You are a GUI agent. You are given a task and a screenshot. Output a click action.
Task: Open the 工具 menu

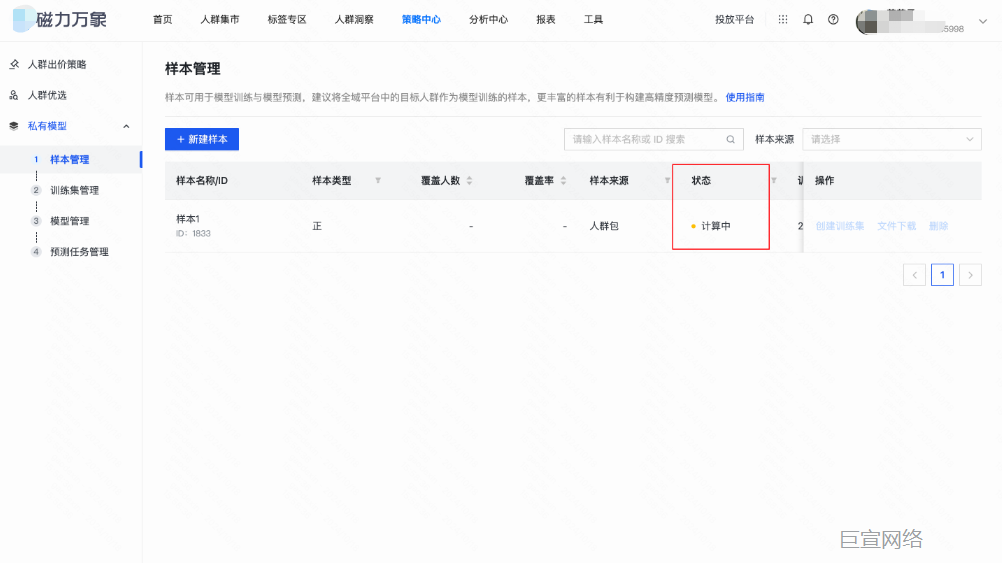point(593,19)
